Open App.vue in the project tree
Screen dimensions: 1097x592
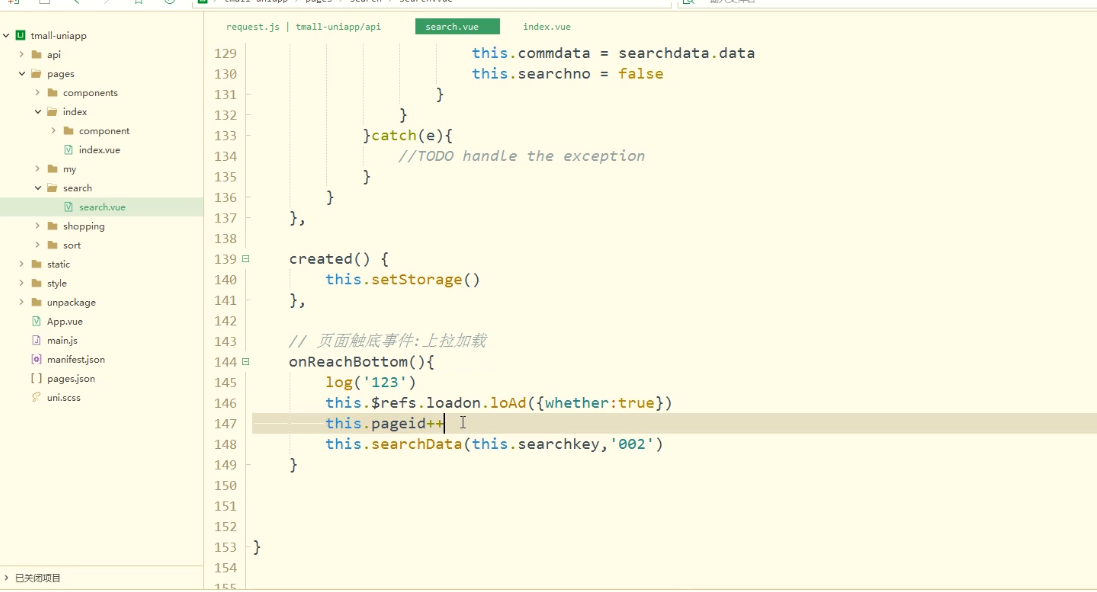[64, 321]
